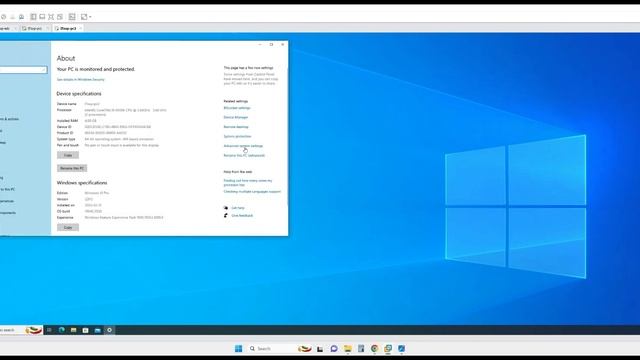Open the Mail app in VM taskbar

click(98, 330)
